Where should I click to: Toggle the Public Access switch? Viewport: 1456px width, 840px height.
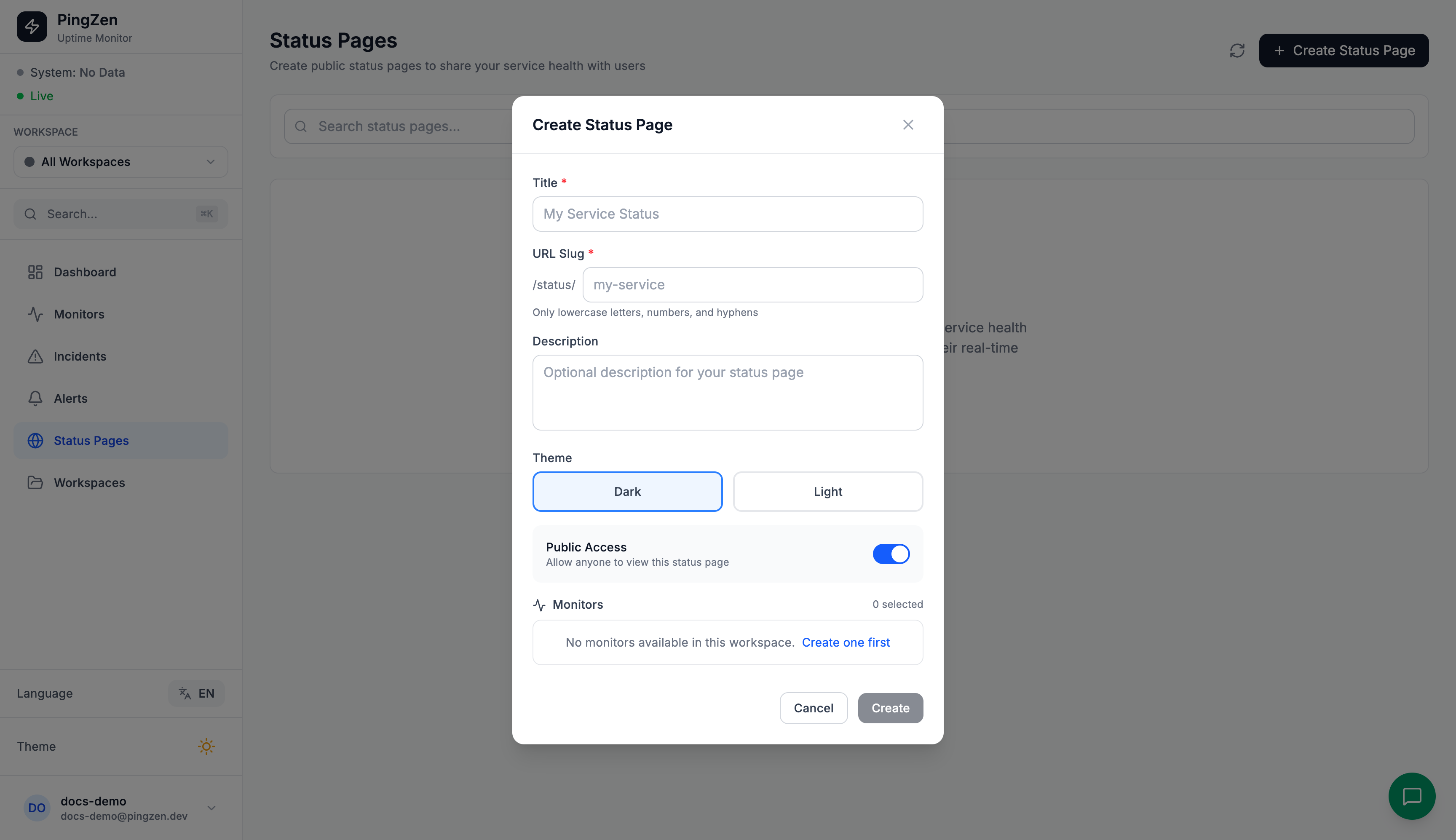tap(891, 554)
